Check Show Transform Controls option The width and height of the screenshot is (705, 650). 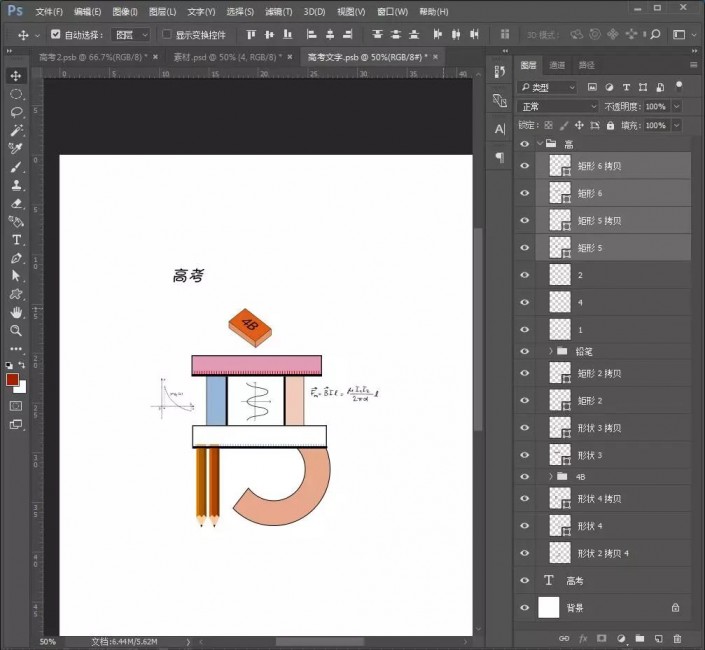tap(166, 34)
